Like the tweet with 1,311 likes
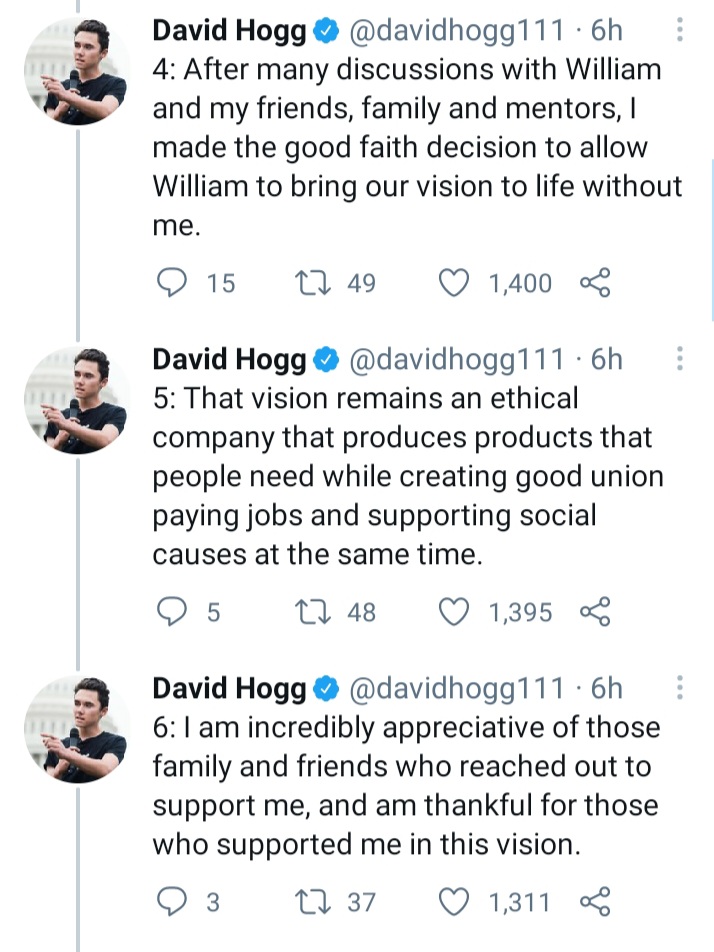Image resolution: width=714 pixels, height=952 pixels. pos(456,902)
